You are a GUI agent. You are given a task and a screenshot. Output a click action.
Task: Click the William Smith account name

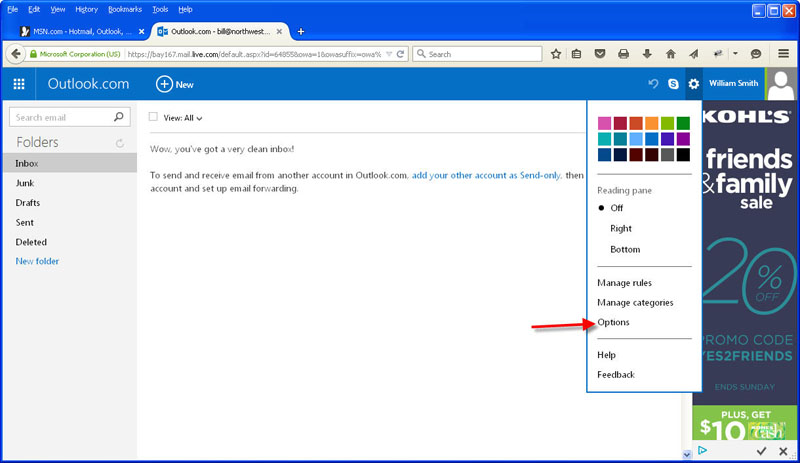pos(733,83)
